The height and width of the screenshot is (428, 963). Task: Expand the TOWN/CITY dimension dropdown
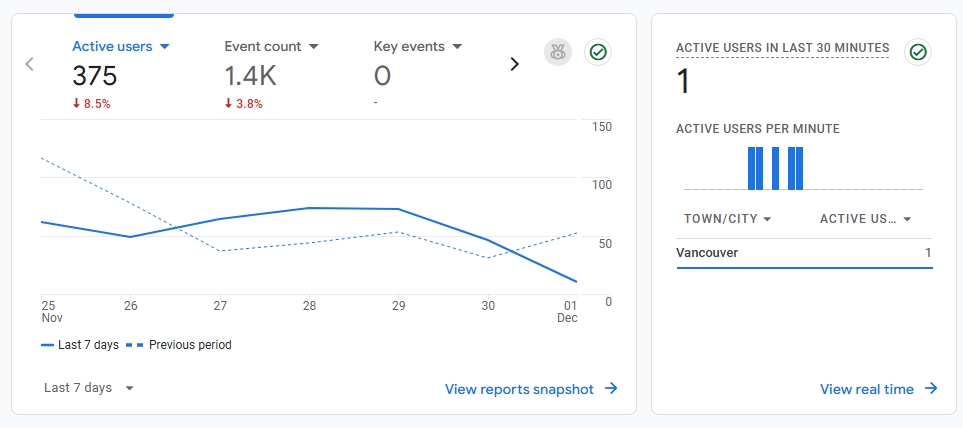point(728,219)
